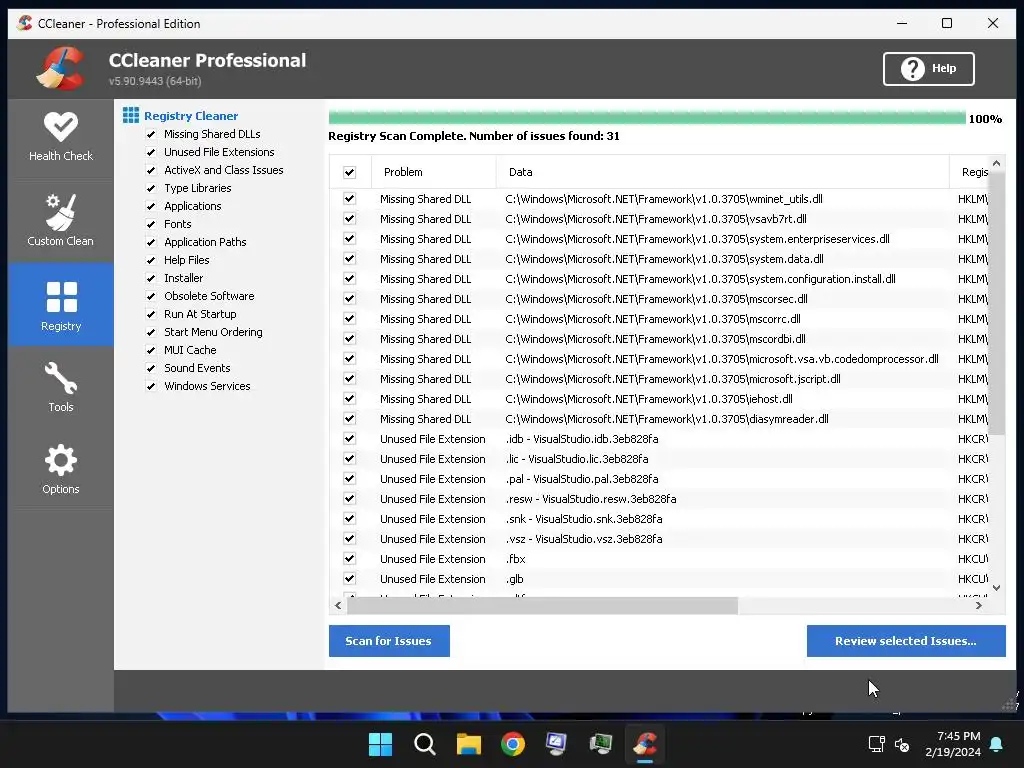
Task: Open the notification bell in tray
Action: (x=997, y=744)
